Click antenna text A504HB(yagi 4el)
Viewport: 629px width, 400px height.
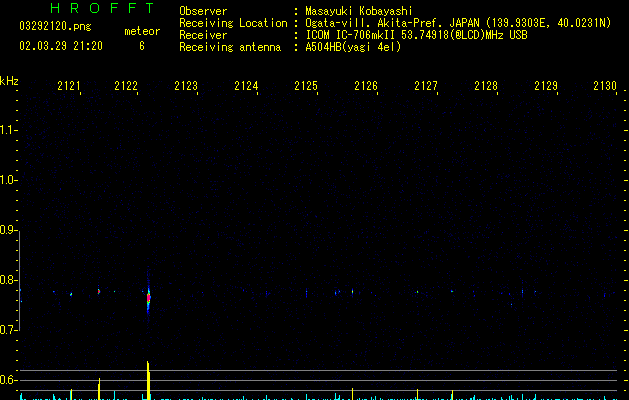353,47
